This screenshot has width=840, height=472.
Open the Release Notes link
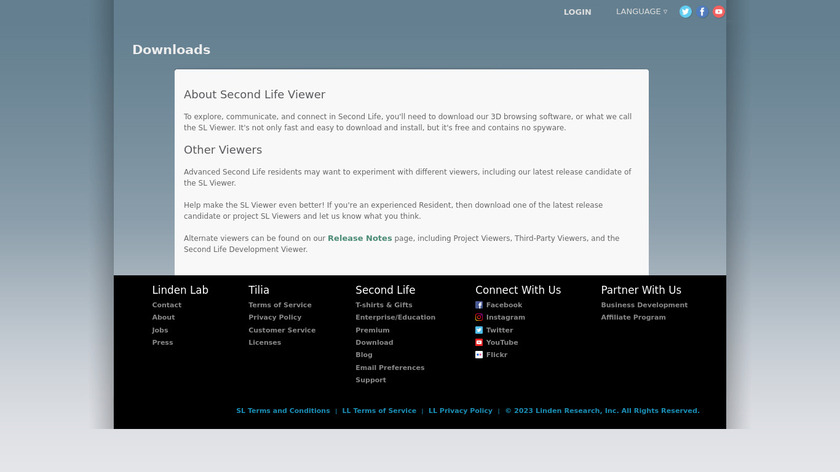pyautogui.click(x=360, y=238)
